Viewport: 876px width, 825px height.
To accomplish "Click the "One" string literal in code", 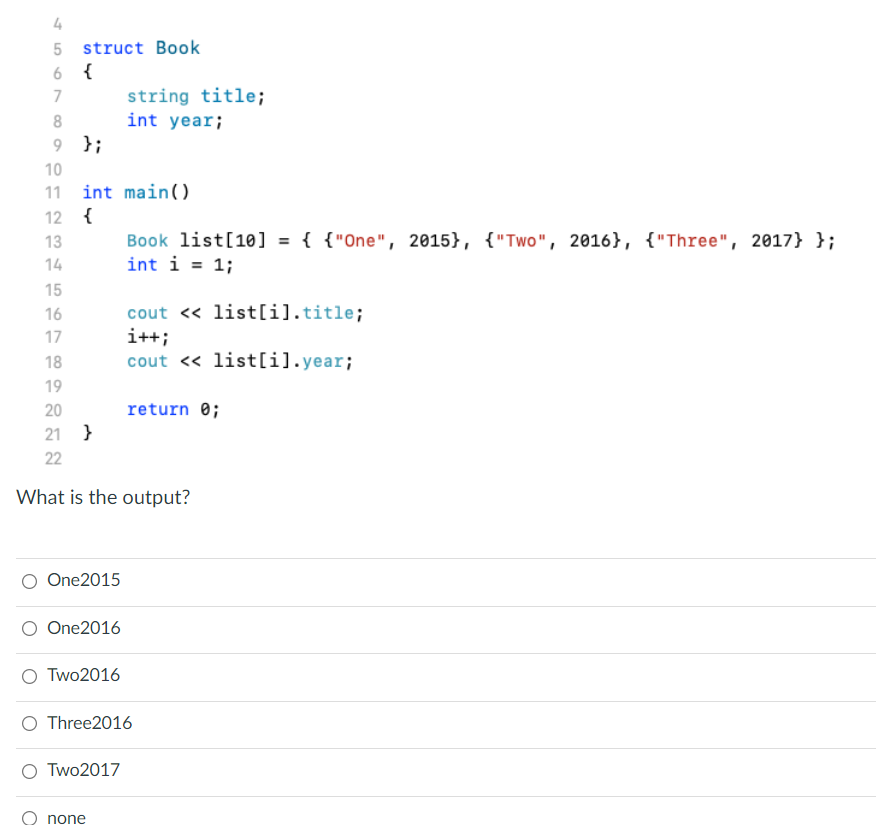I will point(360,240).
